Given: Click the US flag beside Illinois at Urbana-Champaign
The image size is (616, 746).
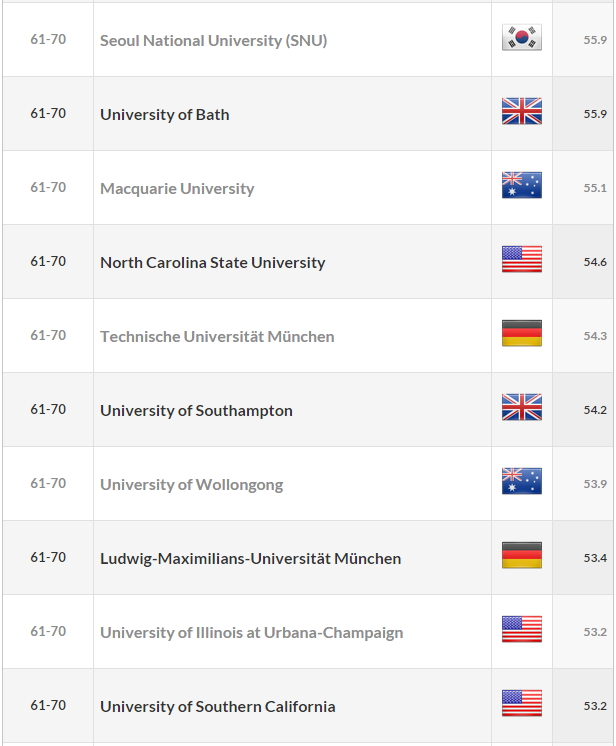Looking at the screenshot, I should tap(522, 629).
